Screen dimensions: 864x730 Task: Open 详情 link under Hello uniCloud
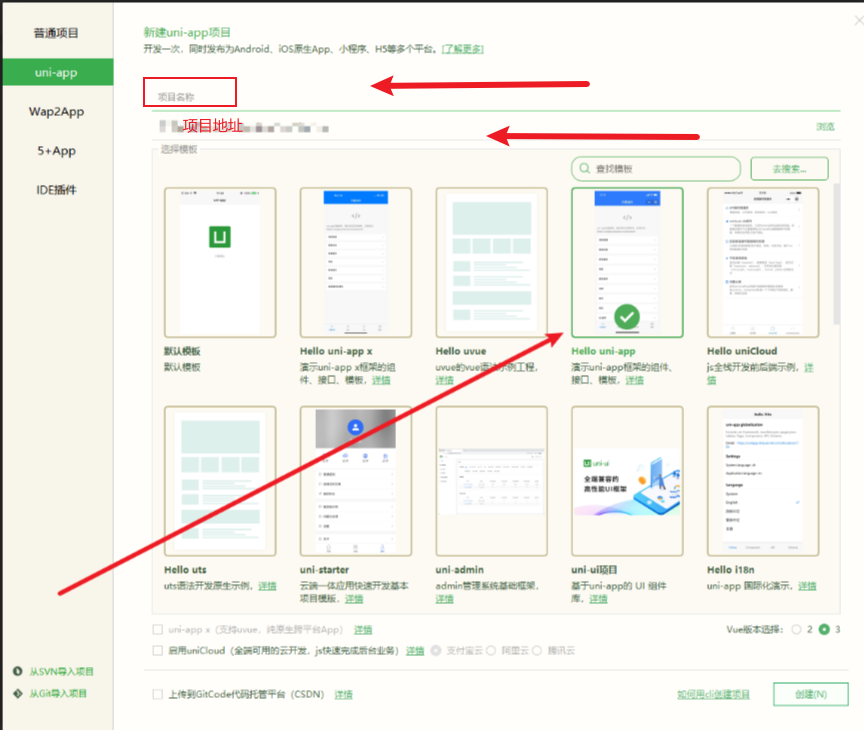pyautogui.click(x=808, y=367)
